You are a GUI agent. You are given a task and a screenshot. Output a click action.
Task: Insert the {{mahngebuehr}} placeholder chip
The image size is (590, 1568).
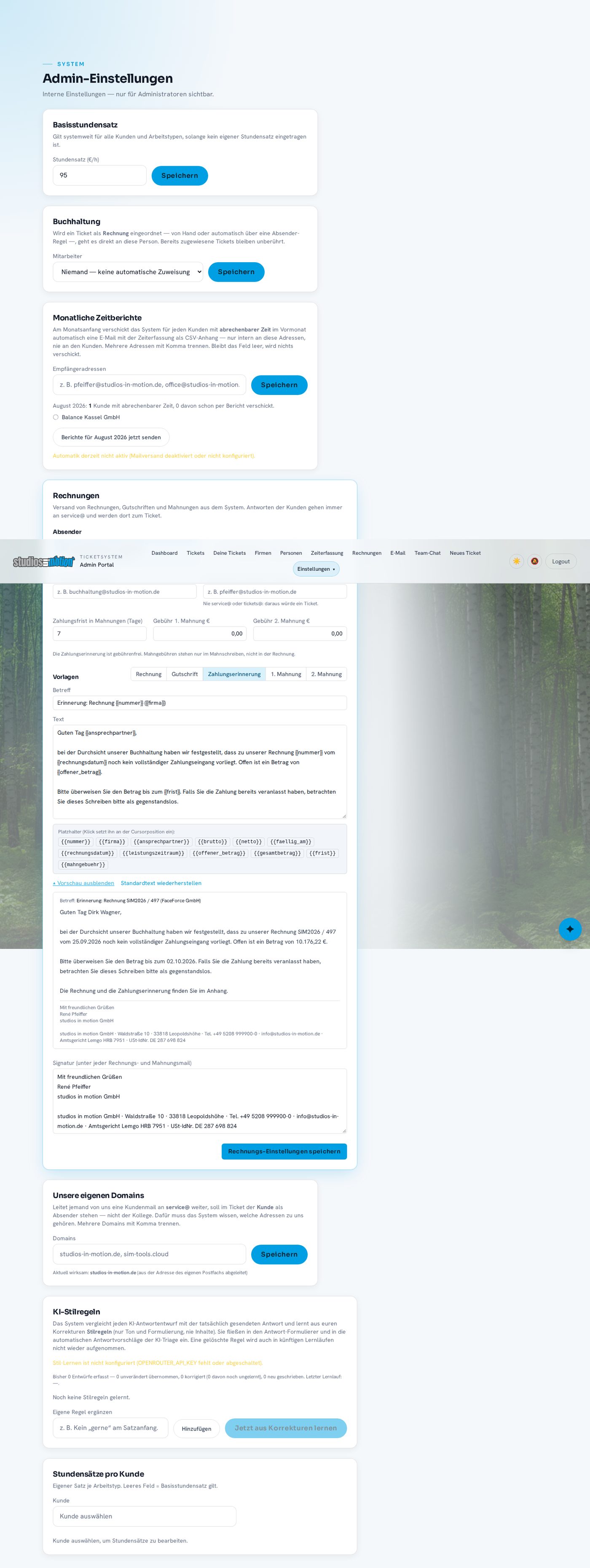(83, 865)
